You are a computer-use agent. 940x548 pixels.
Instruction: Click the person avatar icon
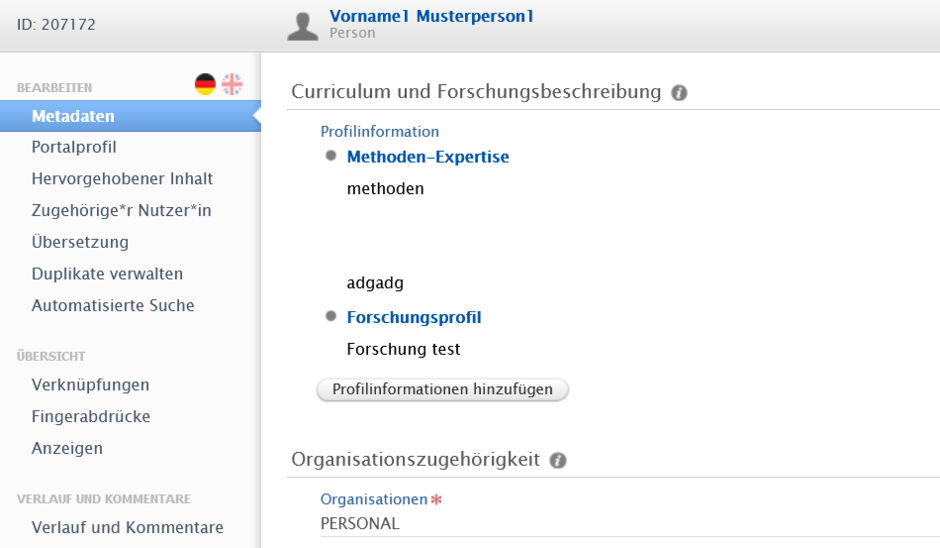point(303,26)
